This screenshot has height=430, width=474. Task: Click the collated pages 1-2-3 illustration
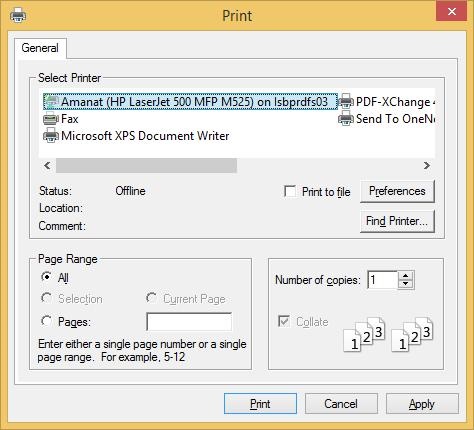click(x=388, y=334)
